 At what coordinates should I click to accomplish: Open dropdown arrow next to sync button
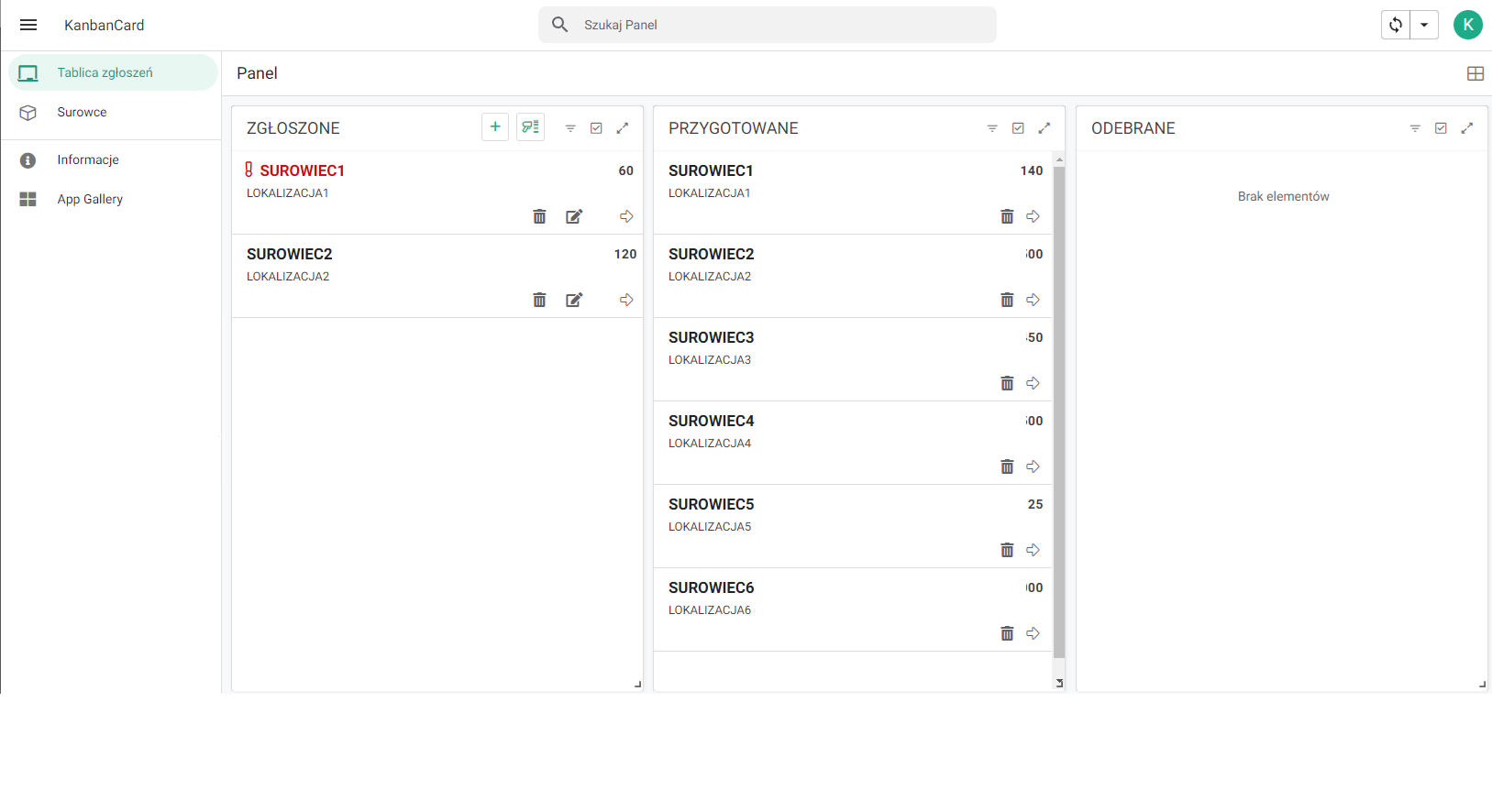point(1424,25)
